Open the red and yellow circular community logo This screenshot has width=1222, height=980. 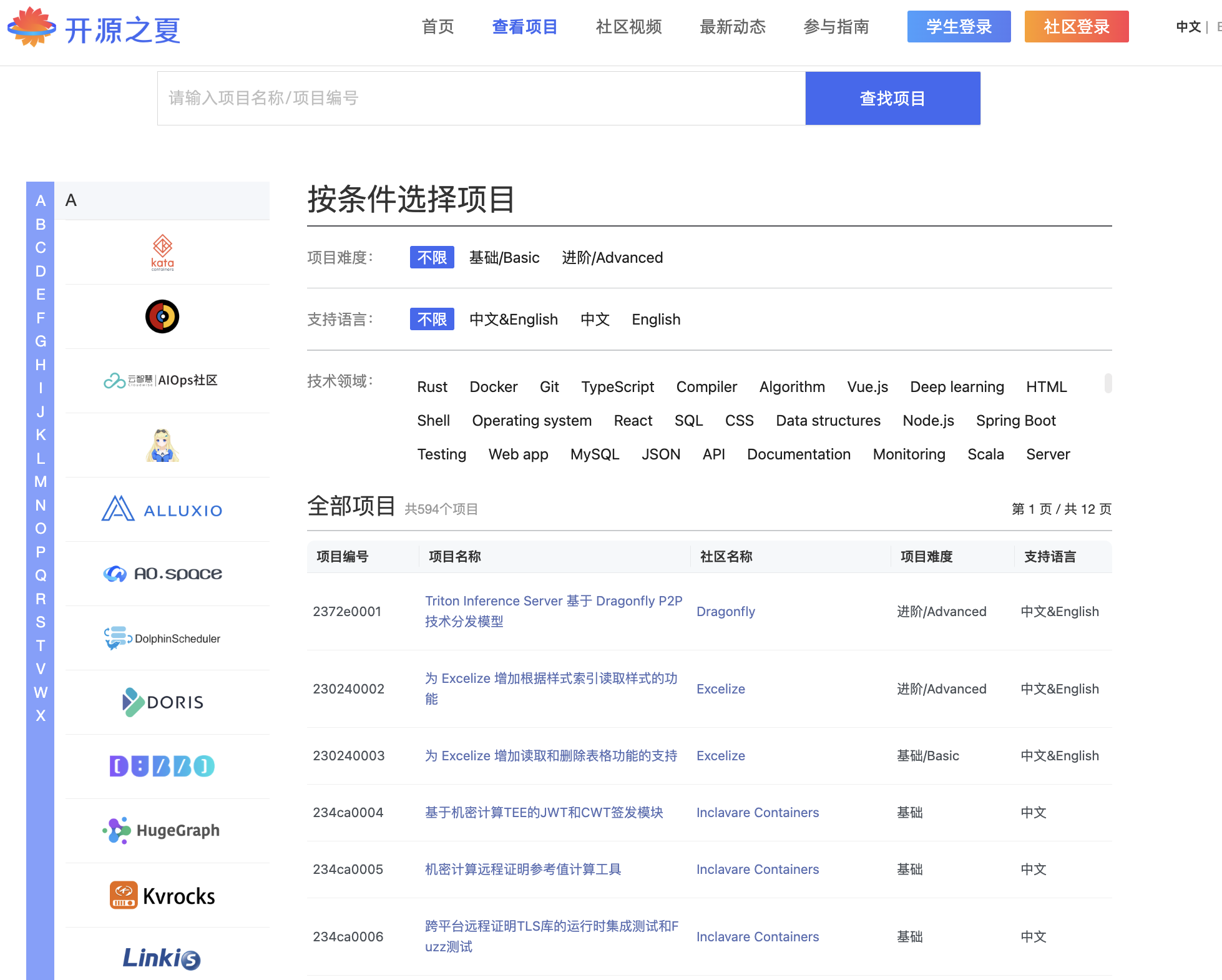[162, 316]
